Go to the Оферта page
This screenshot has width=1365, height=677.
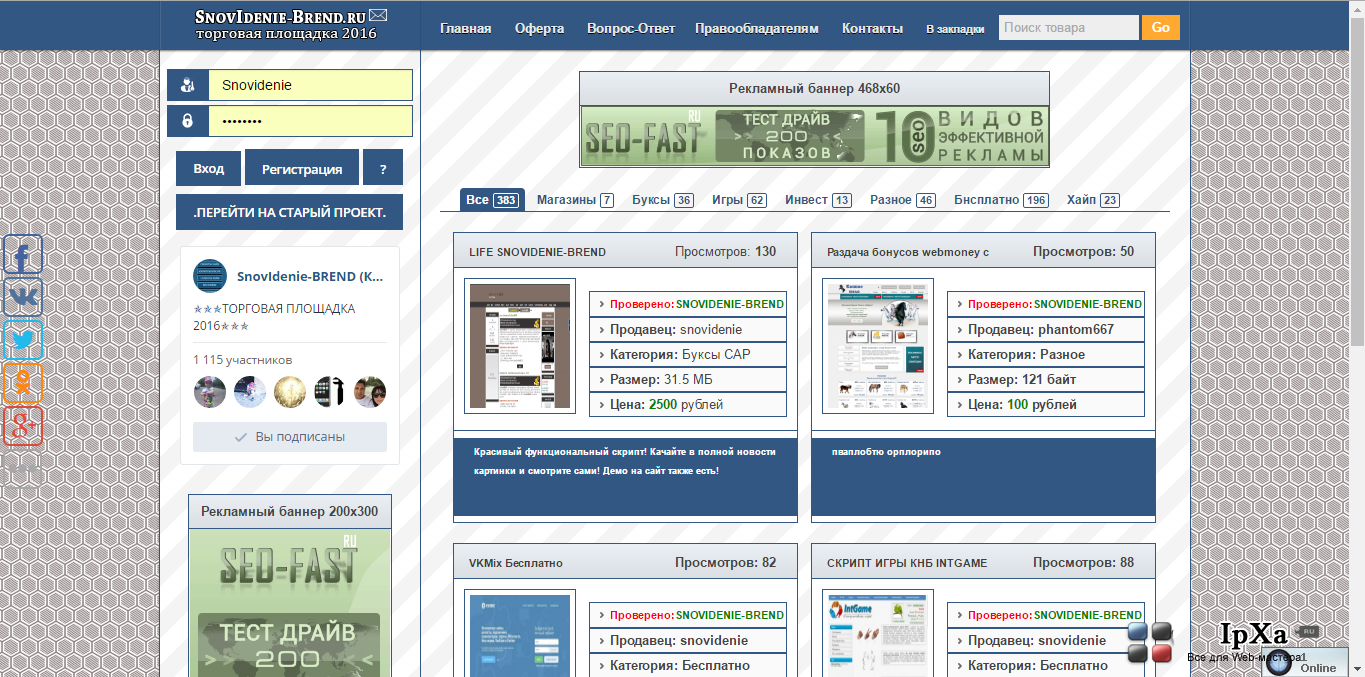click(x=539, y=28)
